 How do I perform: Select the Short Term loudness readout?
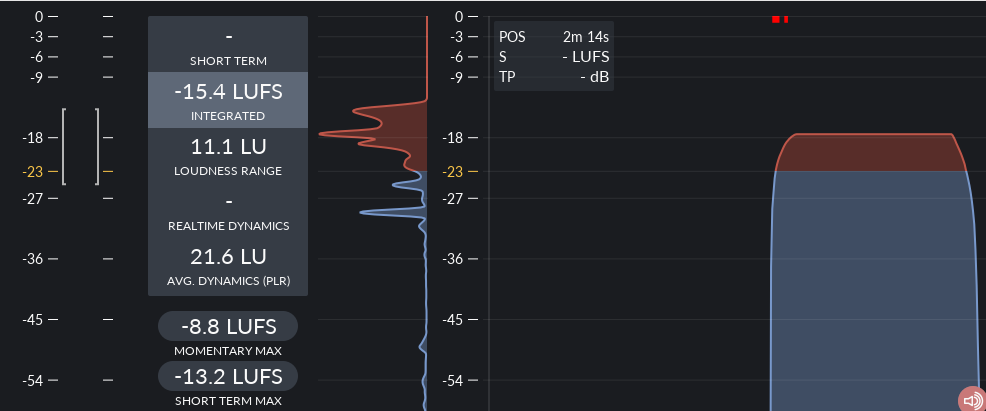click(x=228, y=45)
